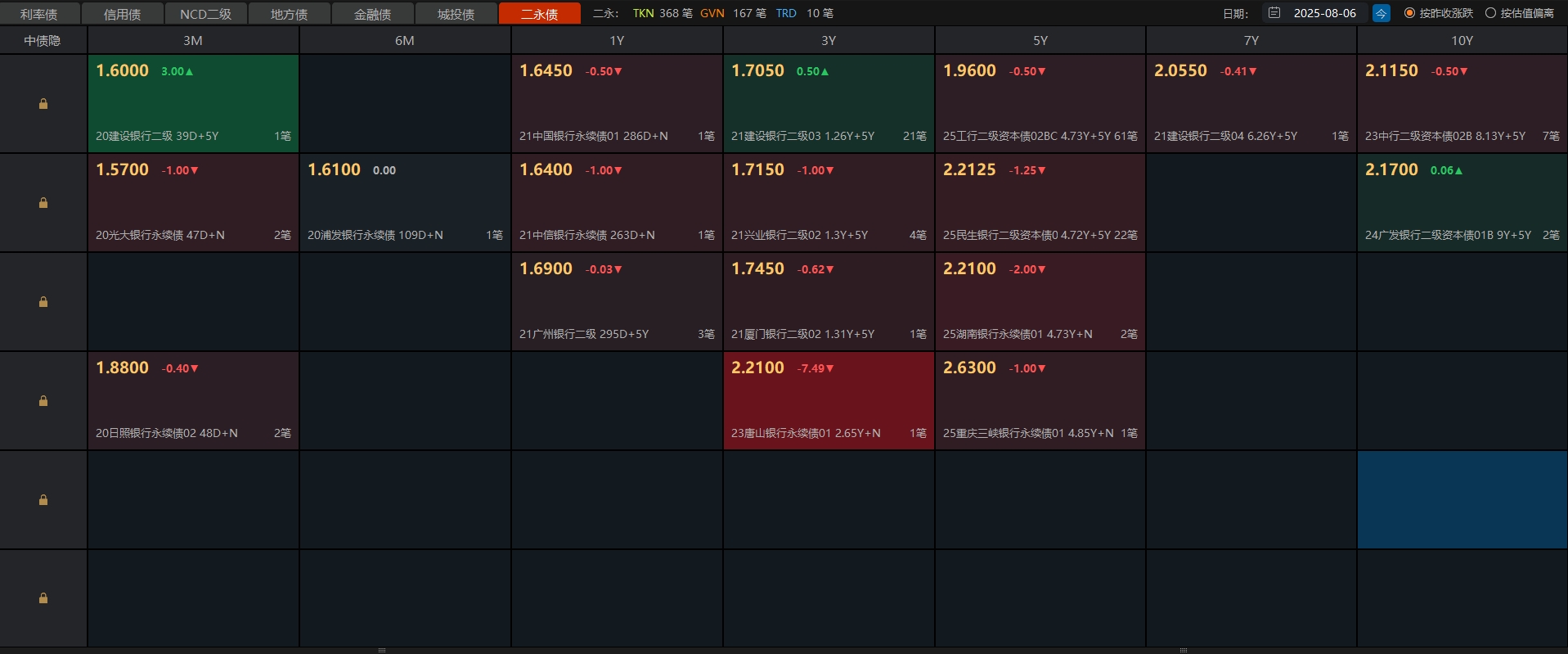
Task: Click the TKN 368 笔 count
Action: click(663, 13)
